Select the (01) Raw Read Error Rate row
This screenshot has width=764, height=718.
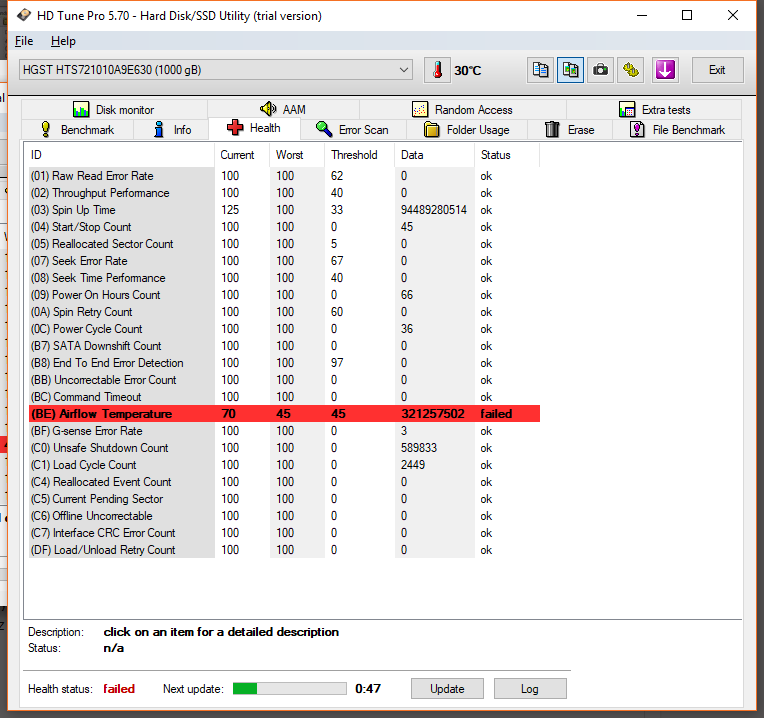tap(284, 176)
